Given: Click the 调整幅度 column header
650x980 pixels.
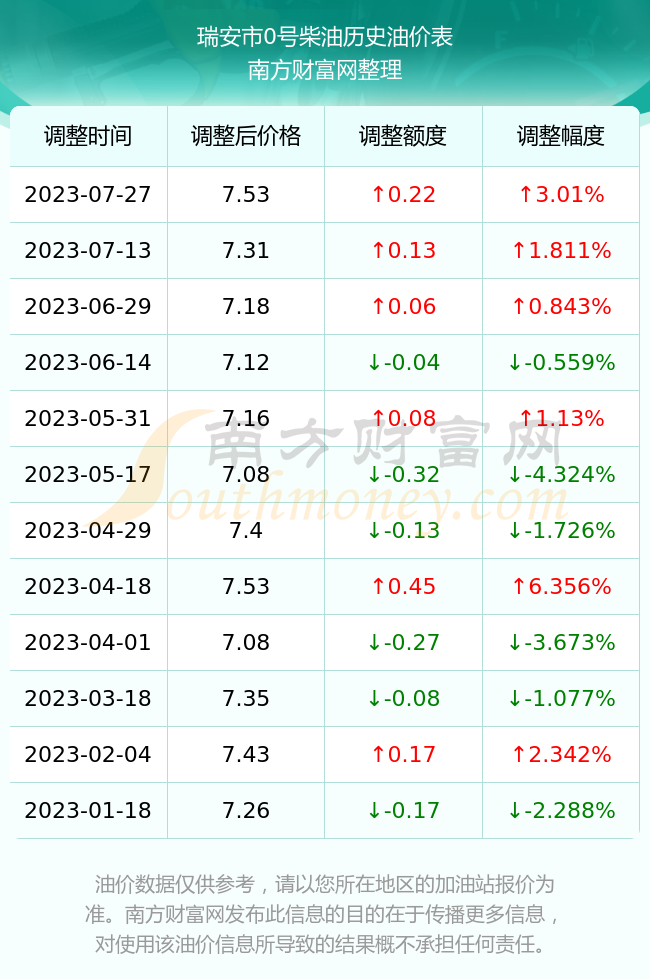Looking at the screenshot, I should coord(561,136).
